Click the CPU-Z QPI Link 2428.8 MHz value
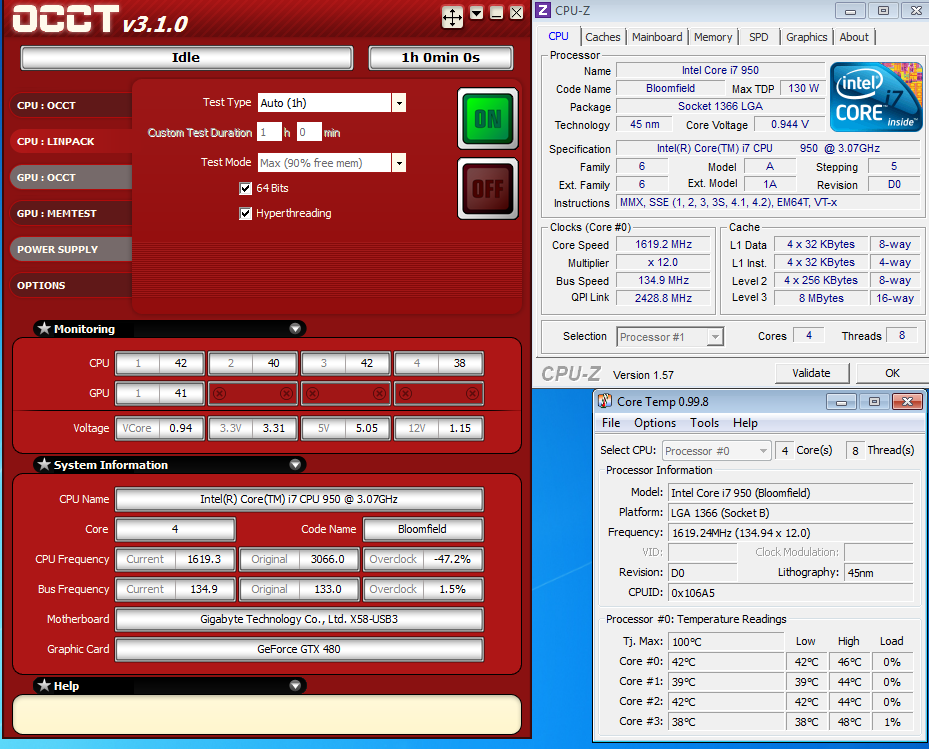This screenshot has width=929, height=749. click(x=663, y=298)
